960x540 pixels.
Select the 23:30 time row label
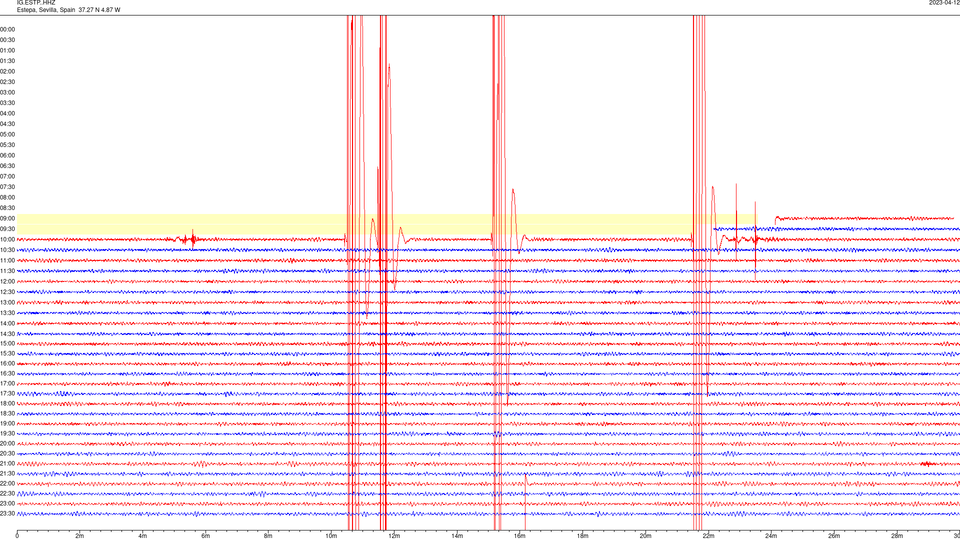tap(7, 514)
